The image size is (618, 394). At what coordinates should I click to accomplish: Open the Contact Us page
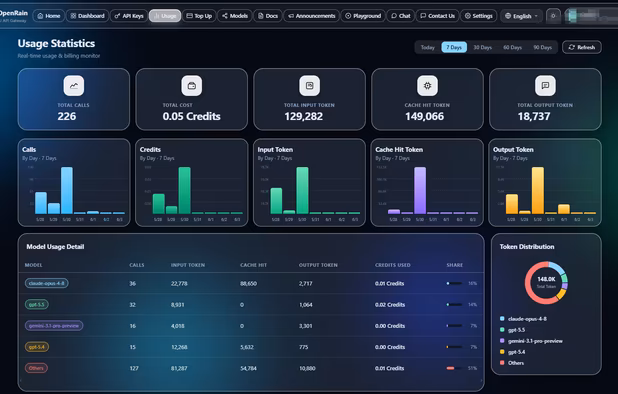[x=437, y=16]
